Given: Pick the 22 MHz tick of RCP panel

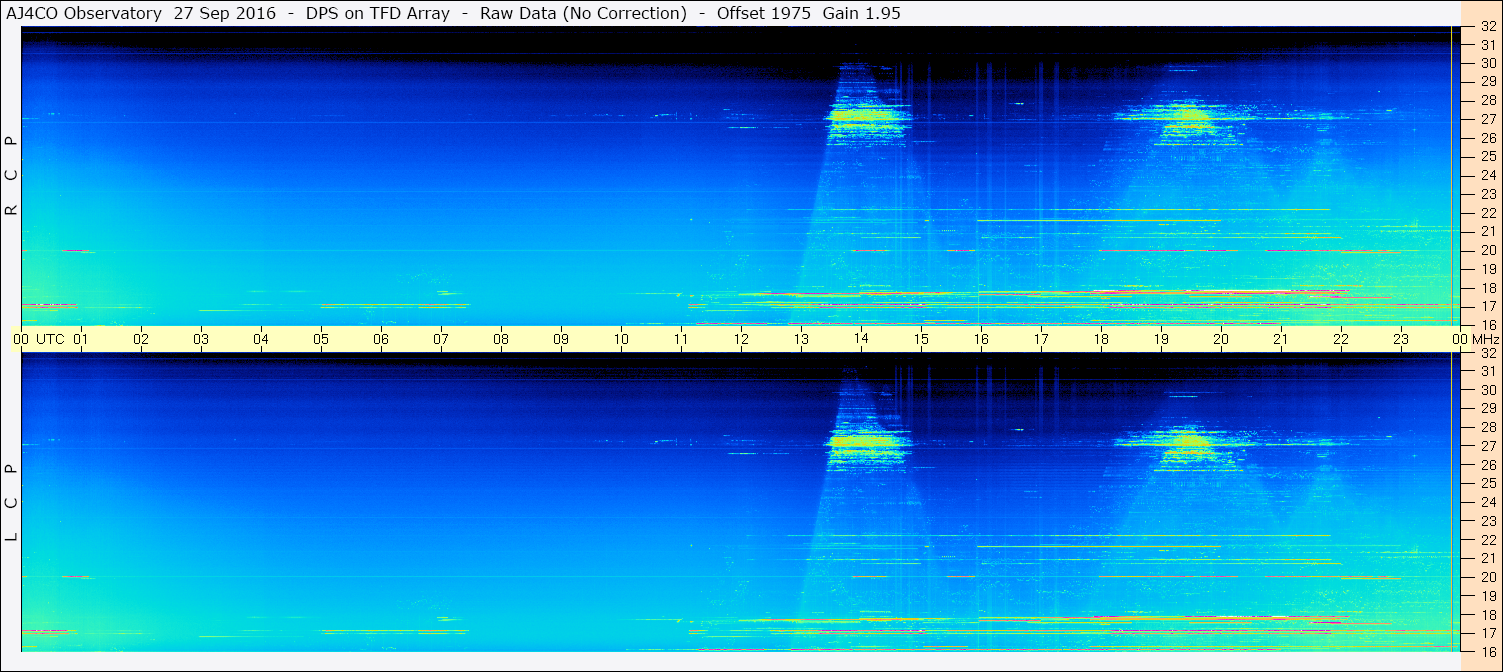Looking at the screenshot, I should click(1488, 213).
